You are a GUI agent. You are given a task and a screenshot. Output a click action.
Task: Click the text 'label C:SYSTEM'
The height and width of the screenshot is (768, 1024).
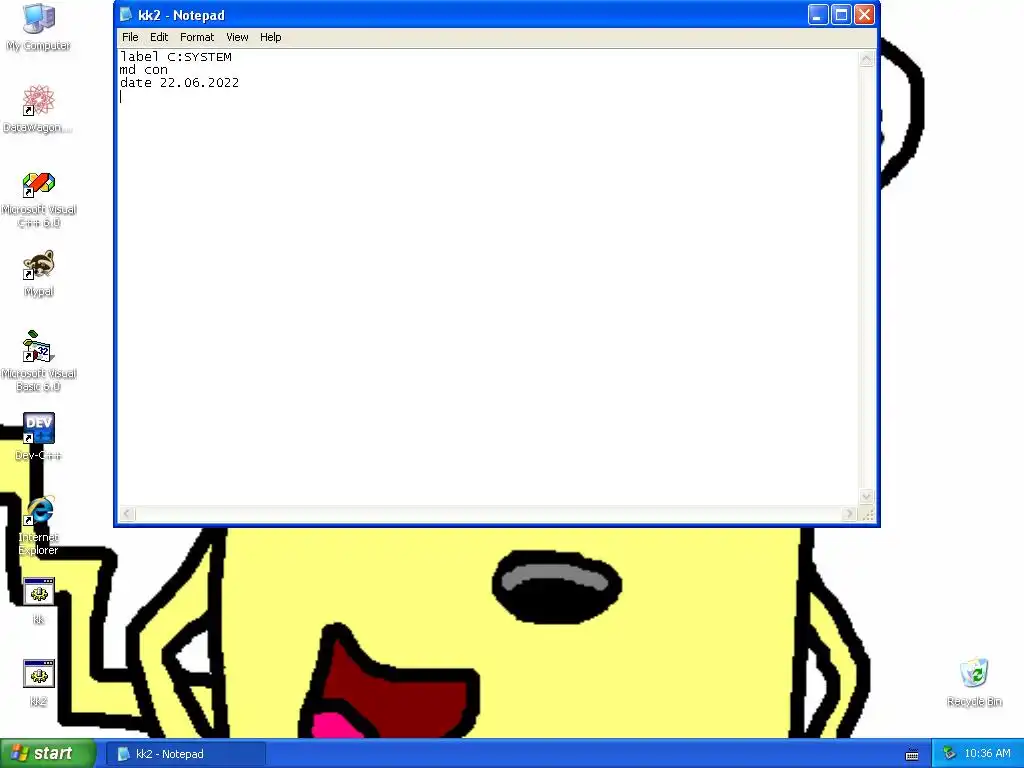point(176,57)
